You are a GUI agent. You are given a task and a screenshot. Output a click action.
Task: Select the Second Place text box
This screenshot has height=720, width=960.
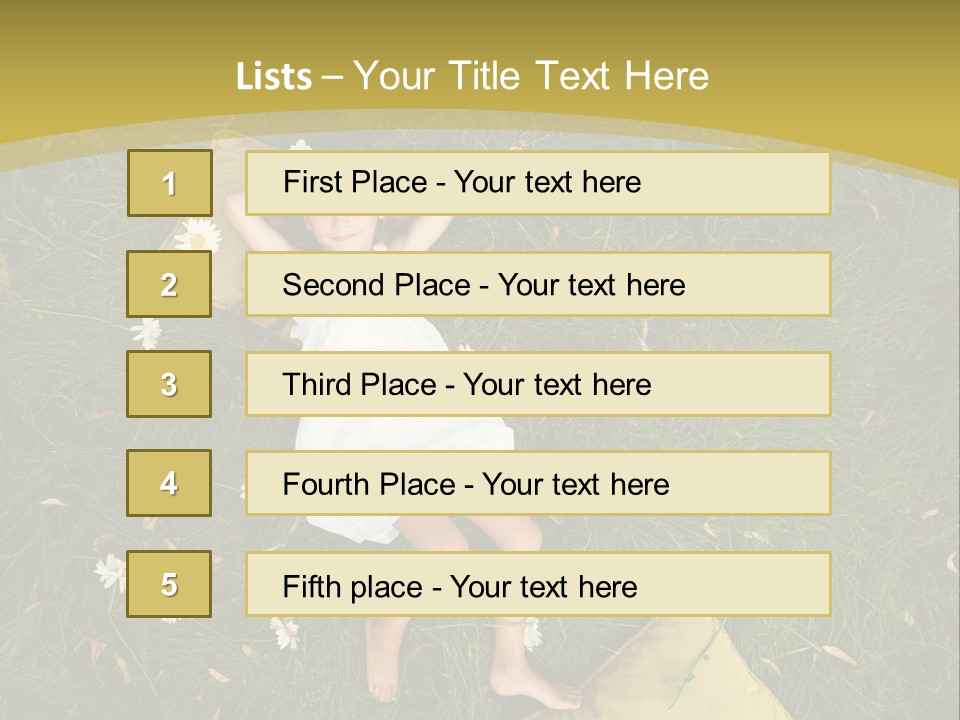538,284
